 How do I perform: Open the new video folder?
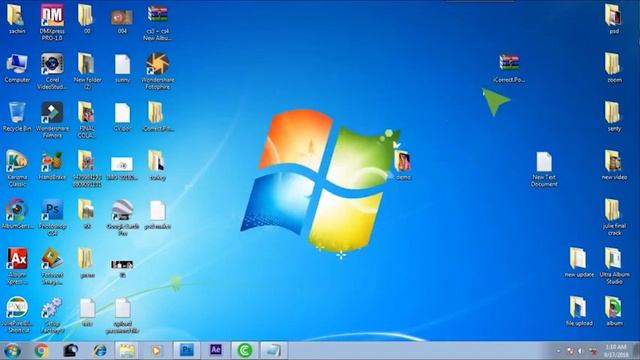click(x=614, y=165)
